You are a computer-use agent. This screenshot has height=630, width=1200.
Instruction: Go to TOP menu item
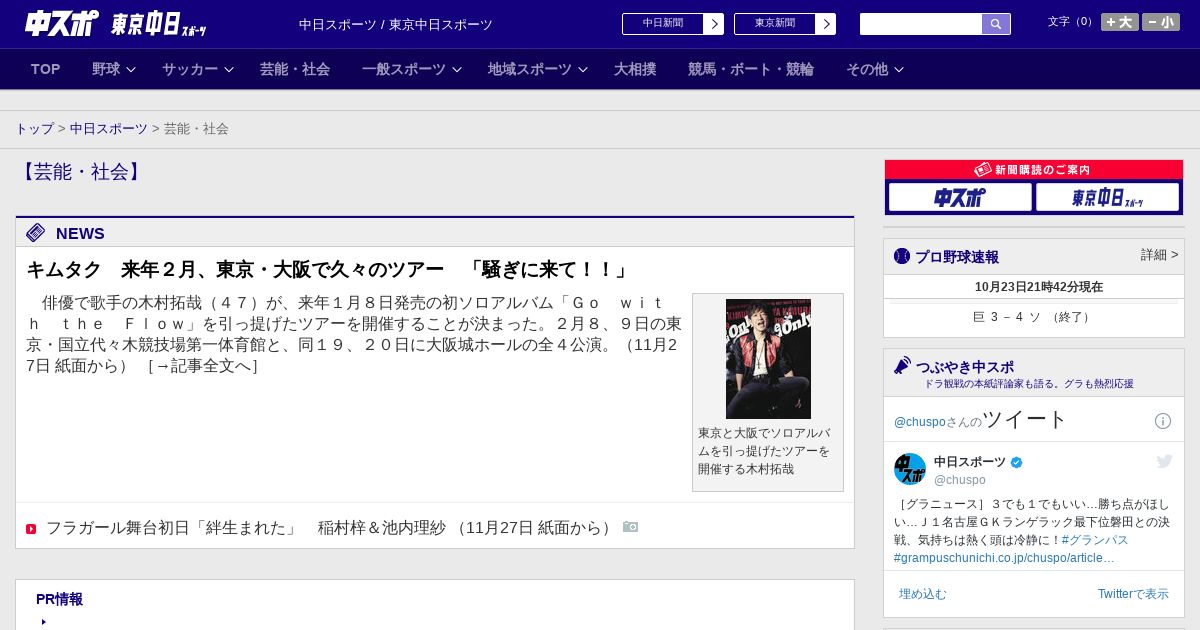[46, 69]
